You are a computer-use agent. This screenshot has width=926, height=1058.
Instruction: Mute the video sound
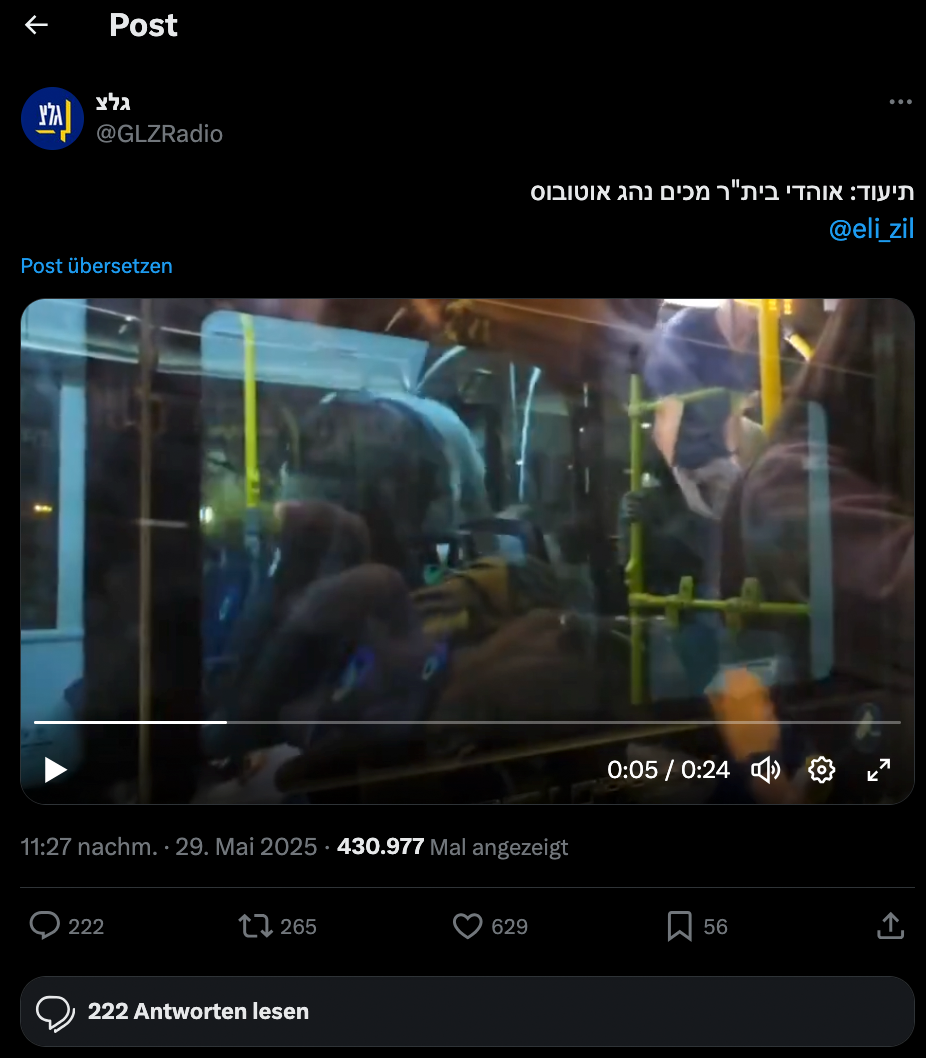point(765,770)
